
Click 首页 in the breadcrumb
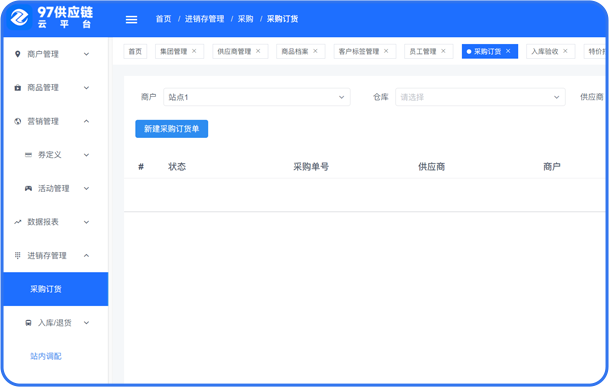click(x=164, y=19)
